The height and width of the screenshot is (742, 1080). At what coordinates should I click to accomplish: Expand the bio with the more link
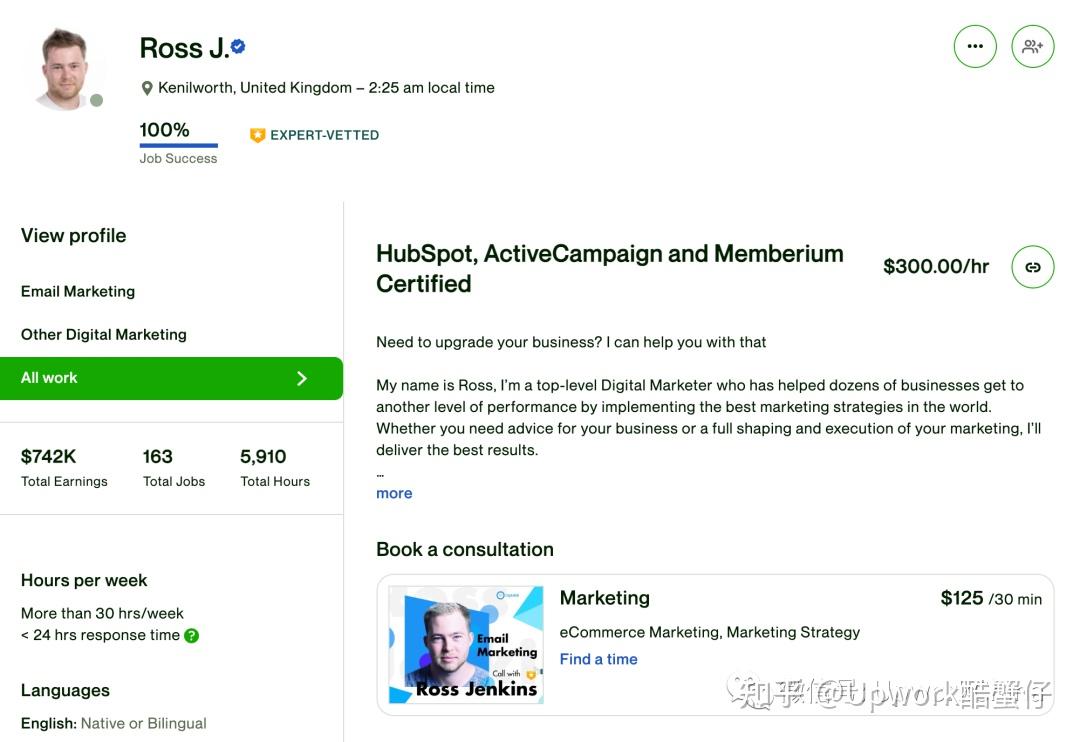[x=394, y=493]
